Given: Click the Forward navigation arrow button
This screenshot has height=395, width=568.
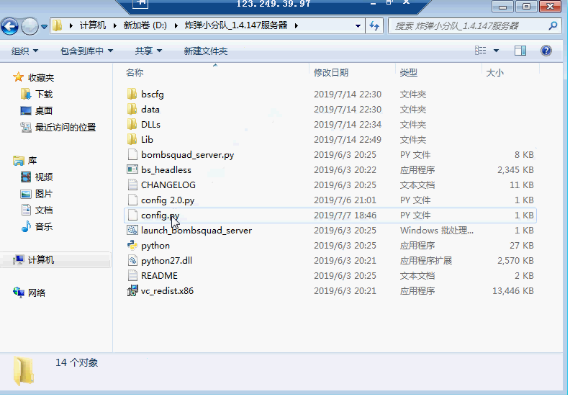Looking at the screenshot, I should click(x=30, y=26).
